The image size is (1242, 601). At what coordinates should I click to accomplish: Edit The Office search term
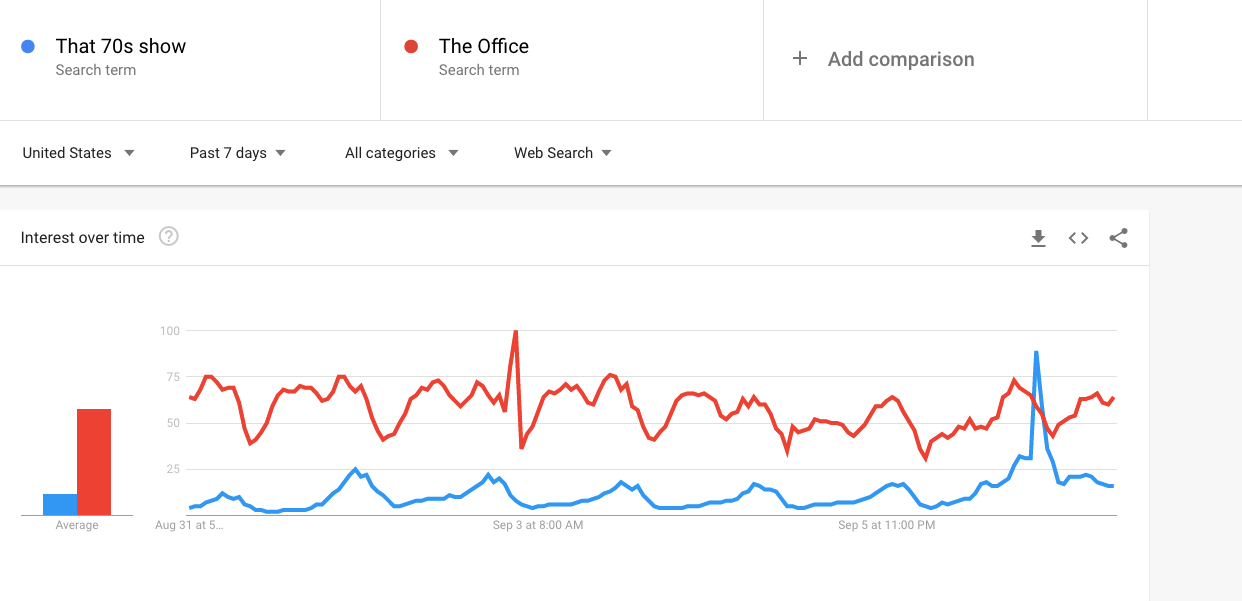[572, 58]
